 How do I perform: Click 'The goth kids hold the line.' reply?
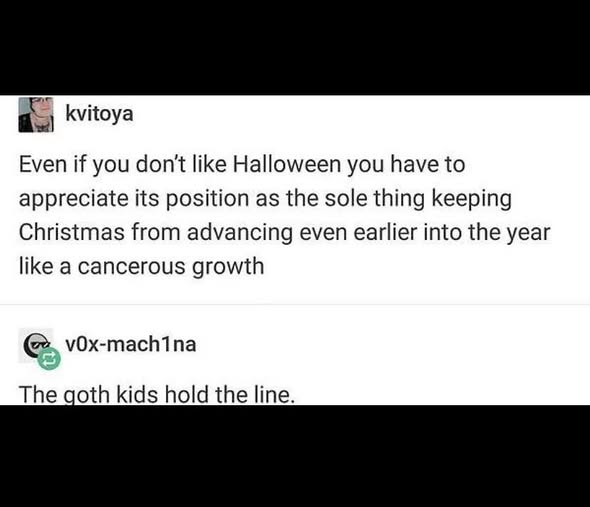[156, 394]
